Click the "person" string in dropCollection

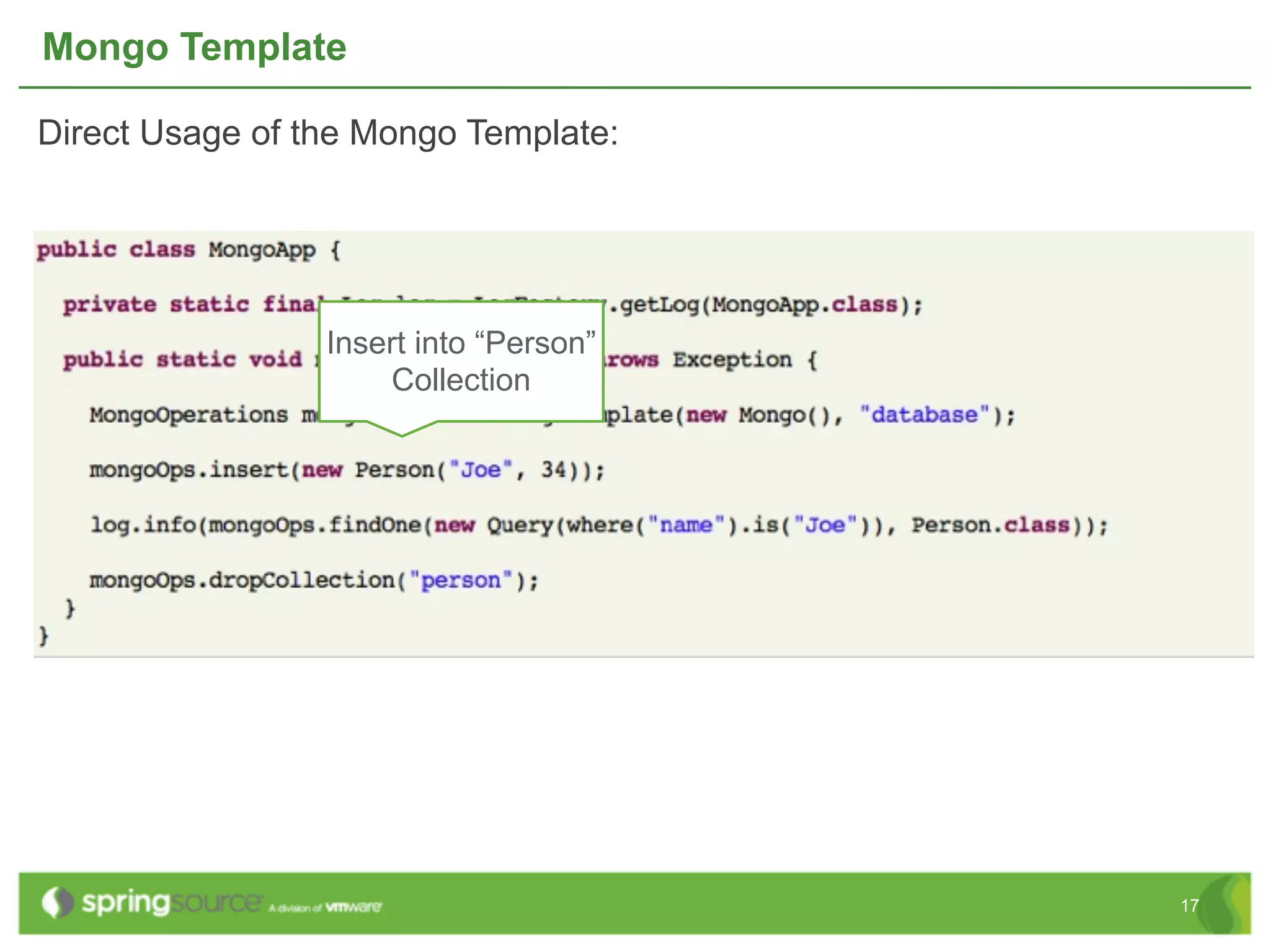tap(461, 580)
